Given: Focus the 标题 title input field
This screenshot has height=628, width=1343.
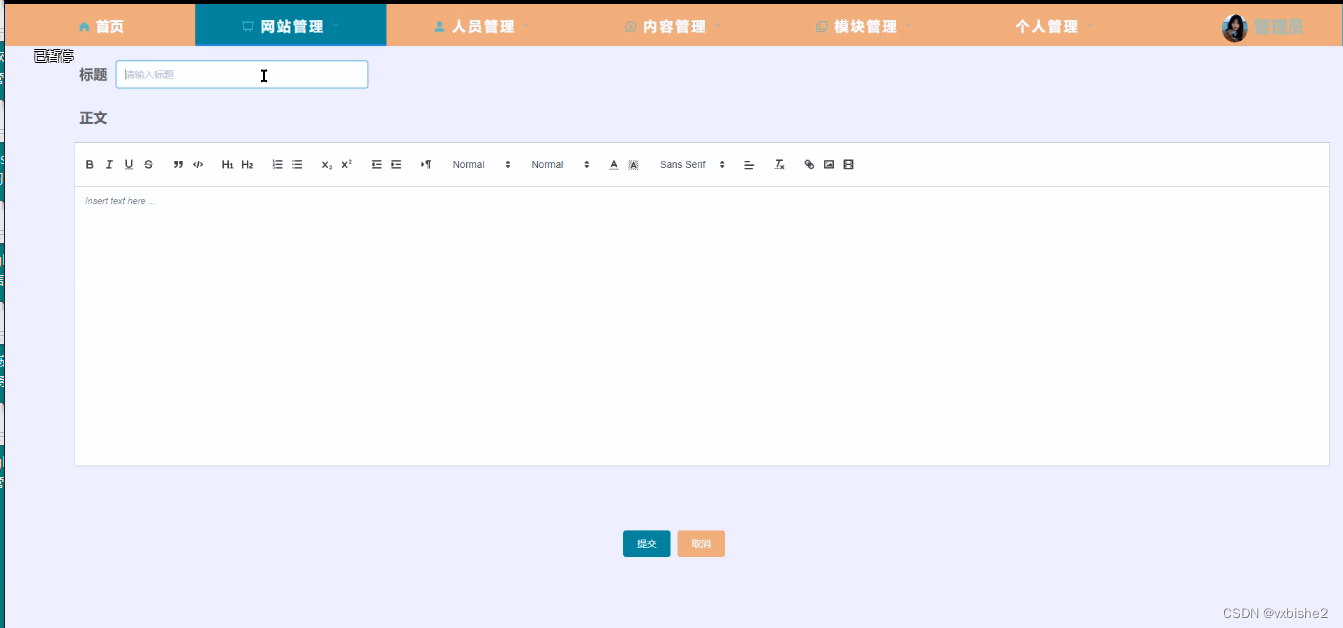Looking at the screenshot, I should (242, 75).
